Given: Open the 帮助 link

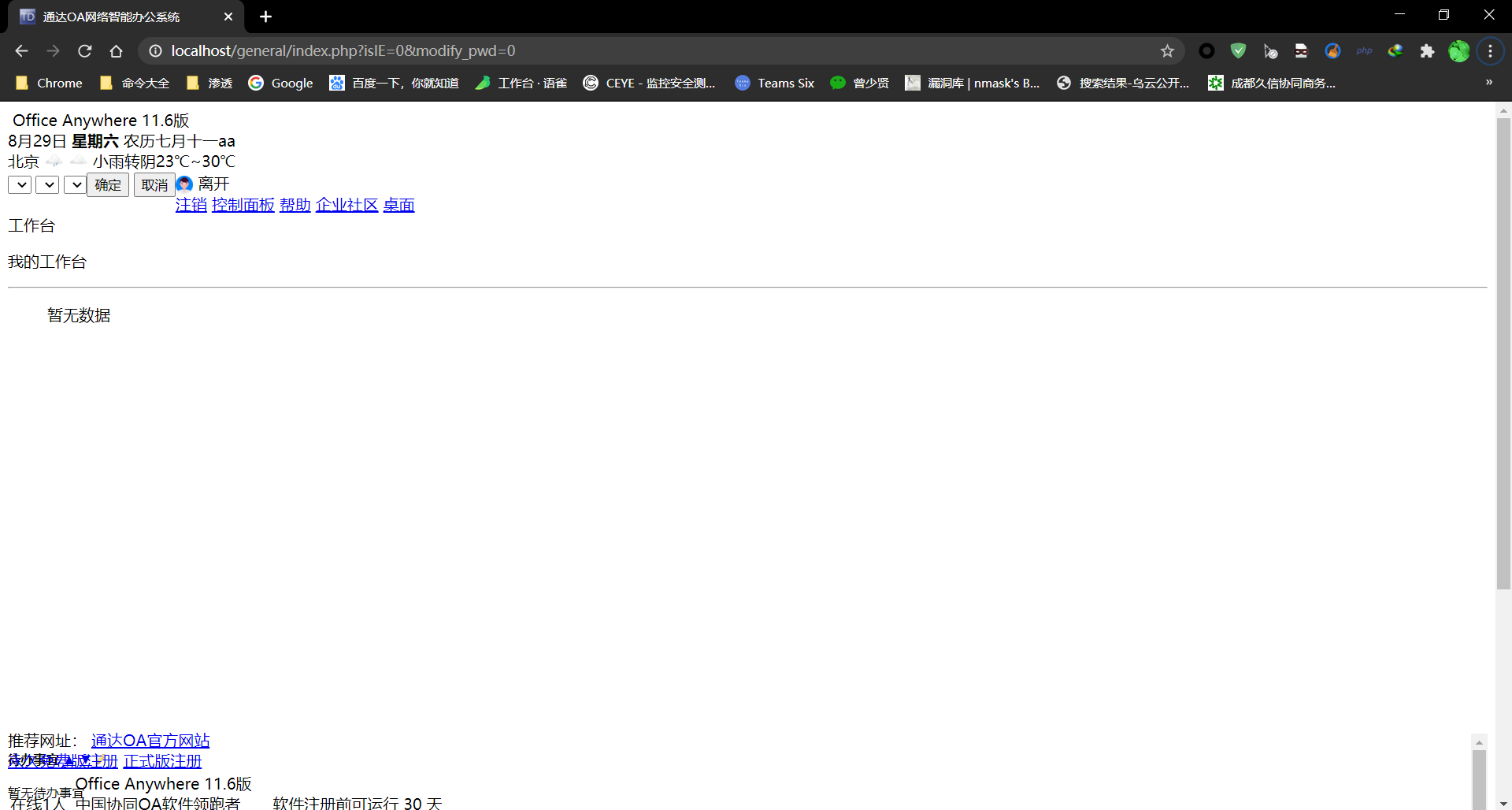Looking at the screenshot, I should pyautogui.click(x=295, y=205).
